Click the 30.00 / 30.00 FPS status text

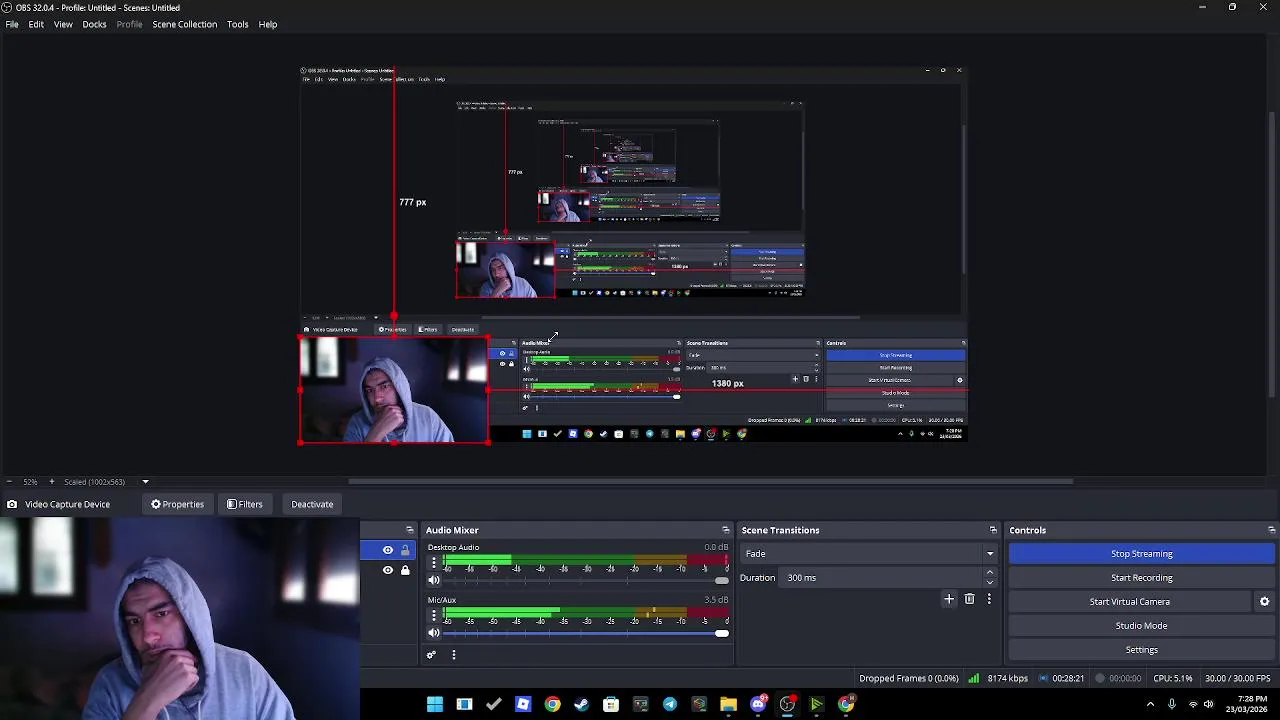pos(1238,678)
